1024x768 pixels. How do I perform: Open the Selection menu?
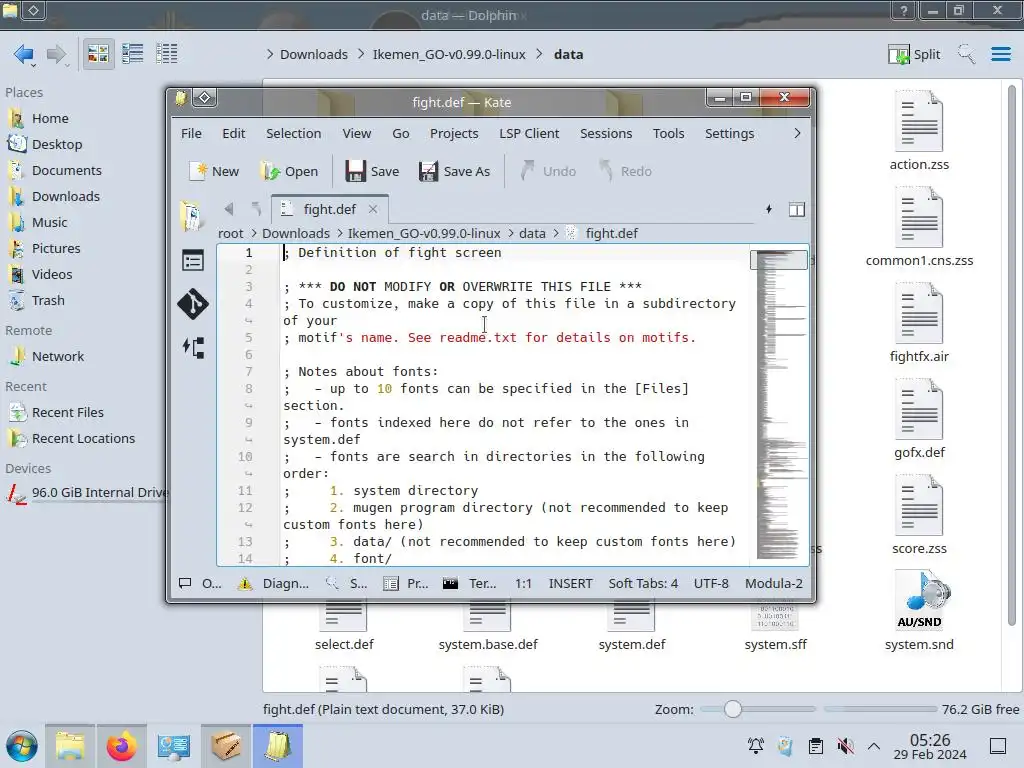[293, 133]
